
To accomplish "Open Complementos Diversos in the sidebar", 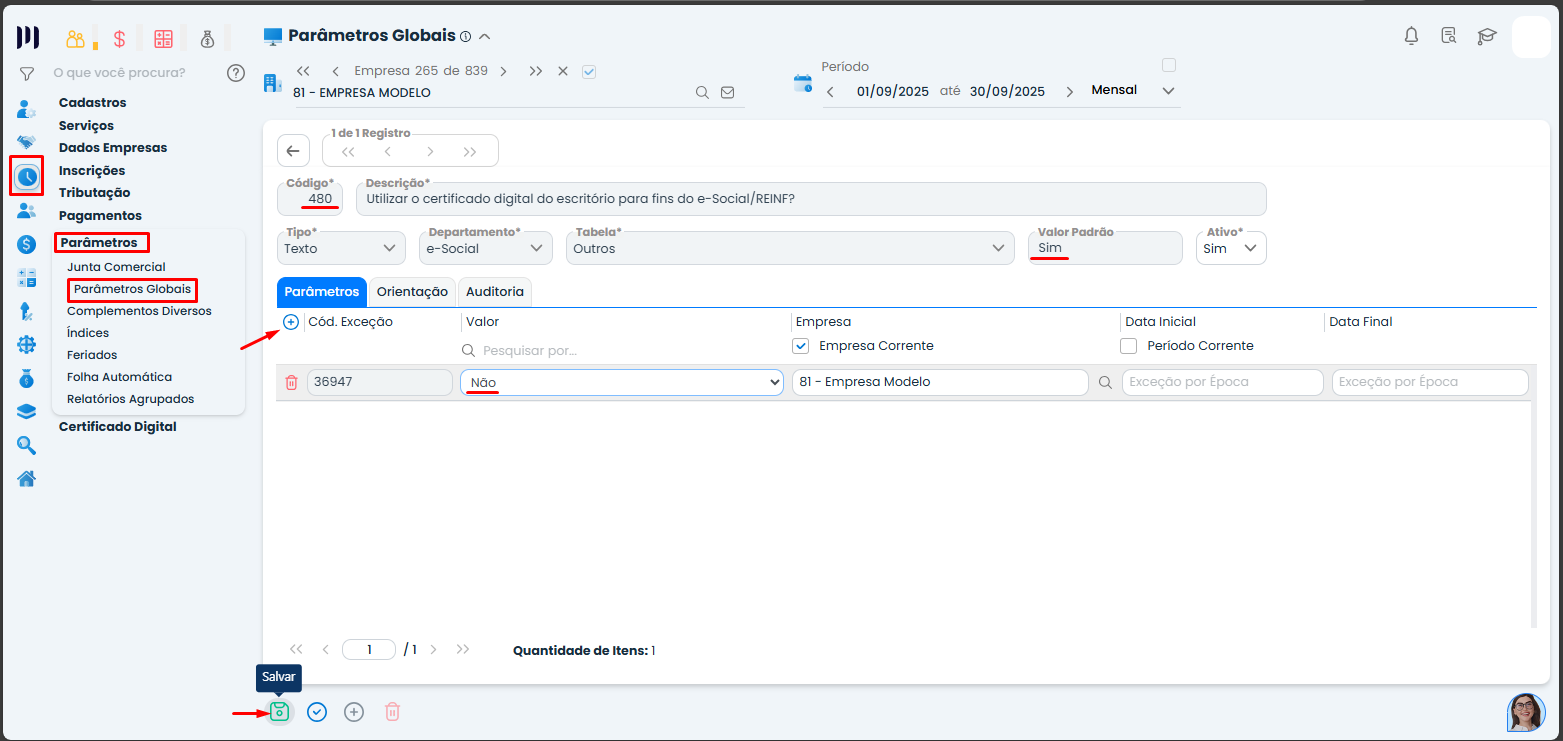I will (139, 311).
